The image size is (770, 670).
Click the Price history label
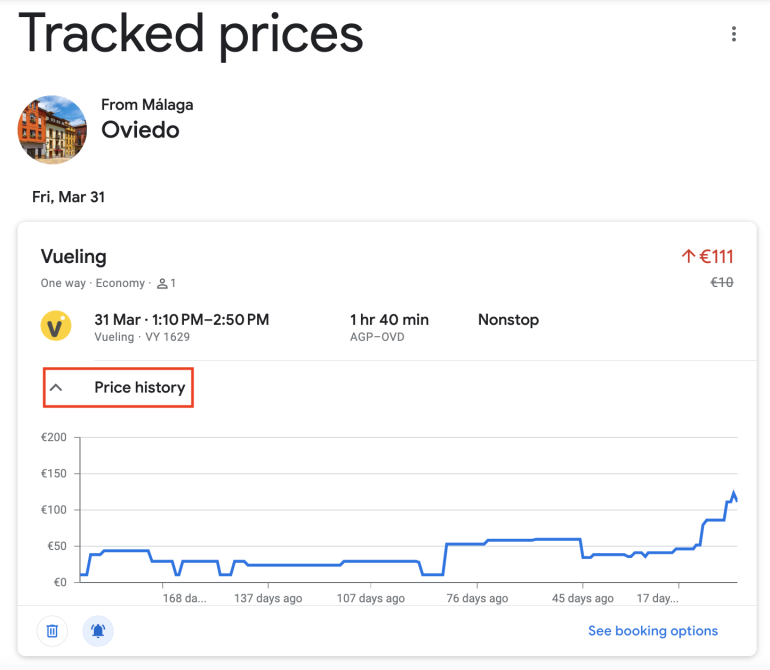139,387
